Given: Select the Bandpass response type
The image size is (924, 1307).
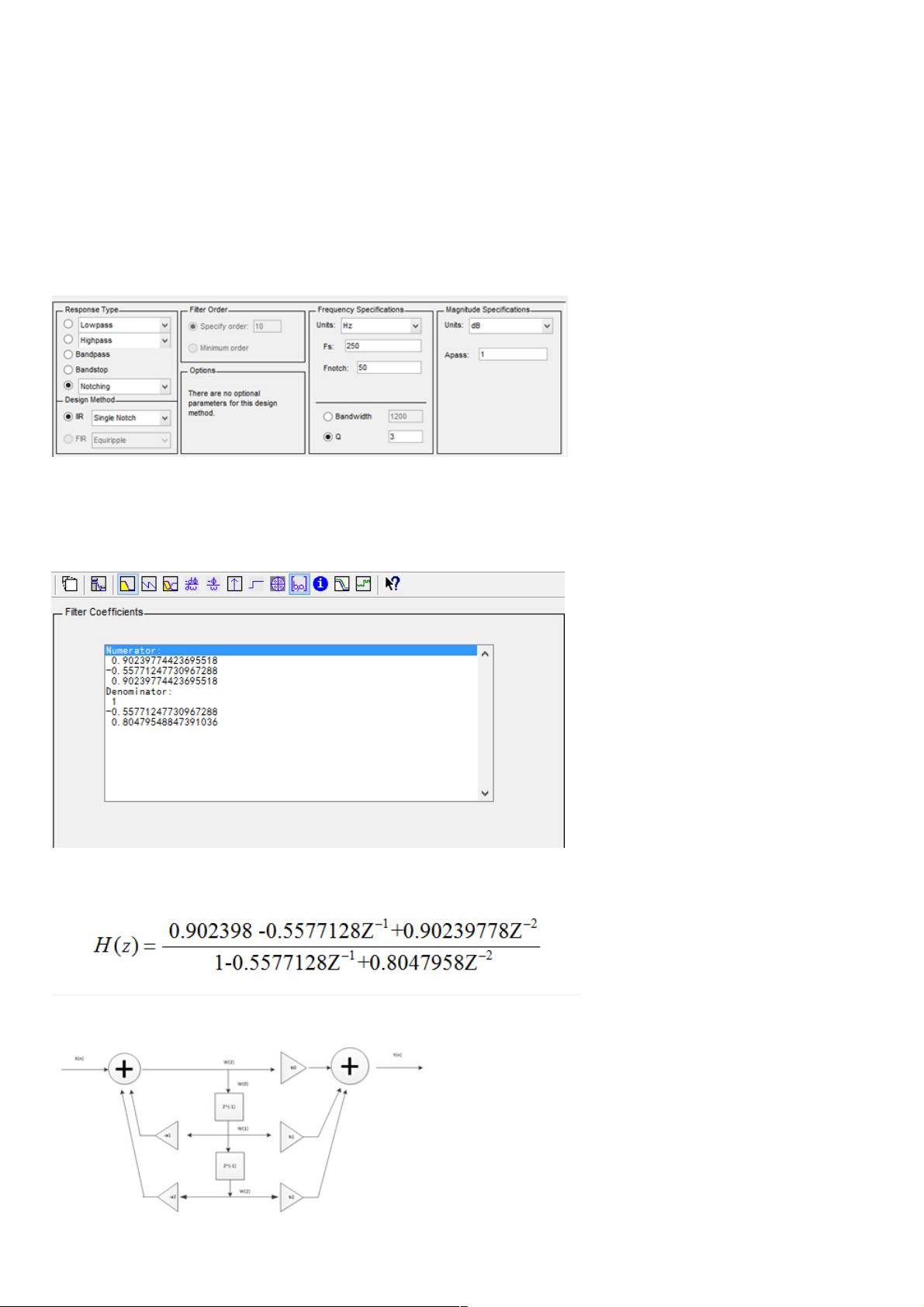Looking at the screenshot, I should [x=68, y=354].
